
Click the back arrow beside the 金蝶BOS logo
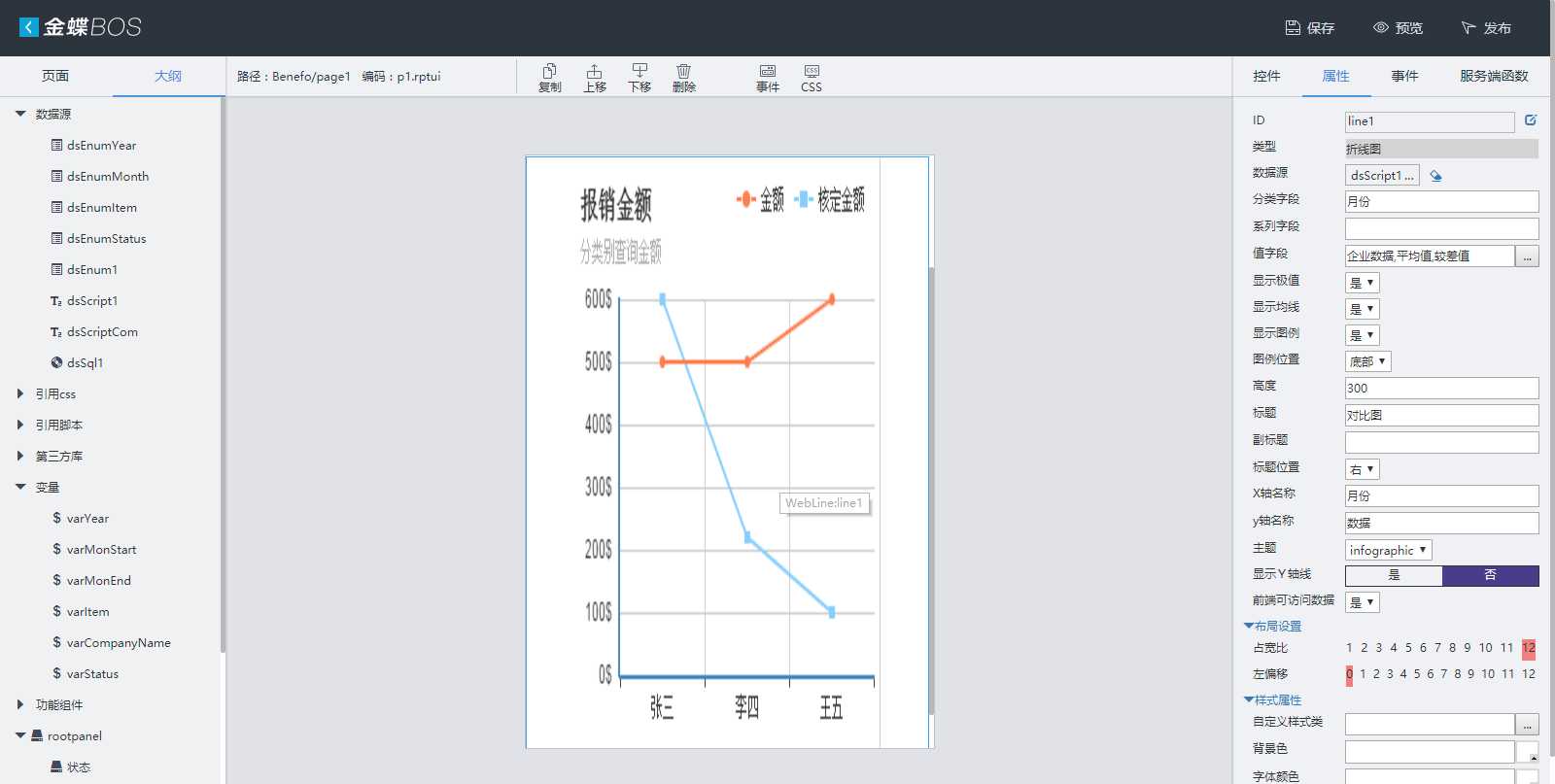29,27
